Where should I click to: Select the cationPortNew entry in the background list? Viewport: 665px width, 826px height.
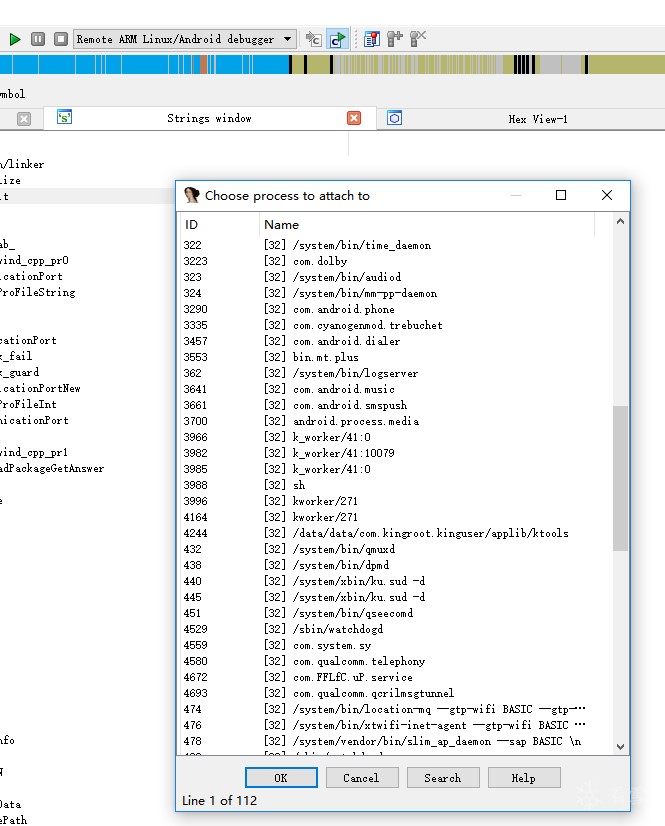click(x=41, y=388)
